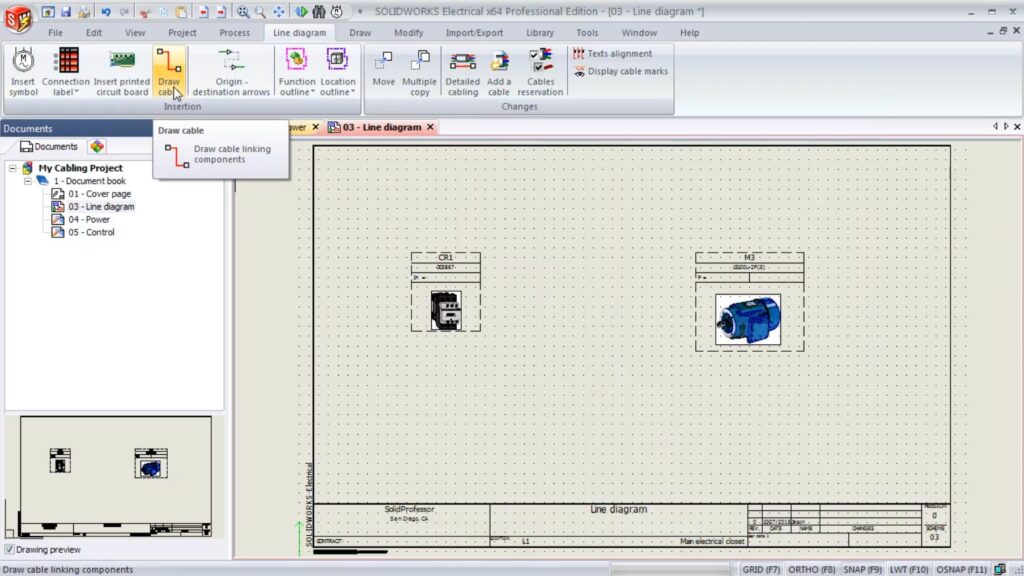
Task: Click the Redo arrow icon
Action: [x=124, y=12]
